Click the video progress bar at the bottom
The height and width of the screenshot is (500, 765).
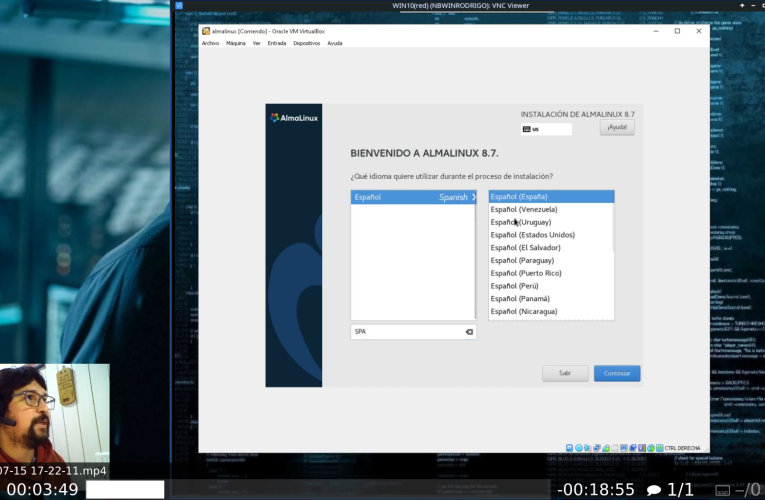[317, 489]
